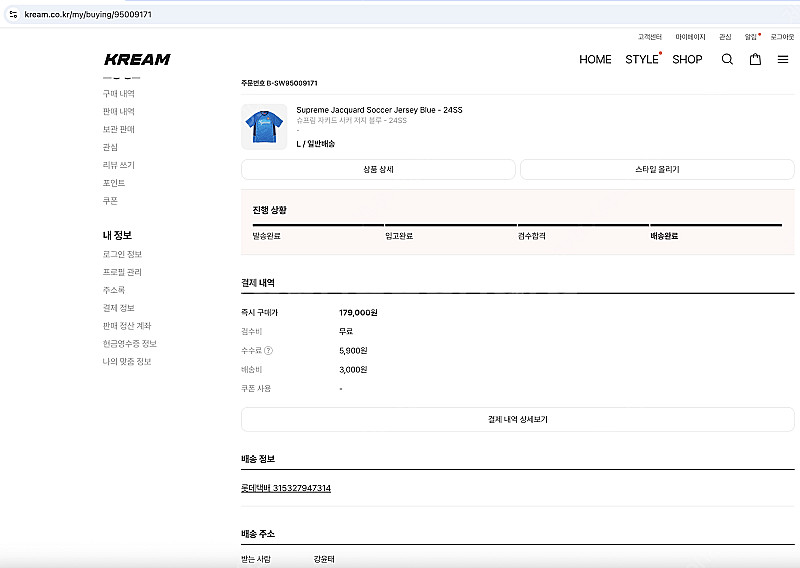Open the search magnifier icon
This screenshot has width=800, height=568.
point(727,59)
